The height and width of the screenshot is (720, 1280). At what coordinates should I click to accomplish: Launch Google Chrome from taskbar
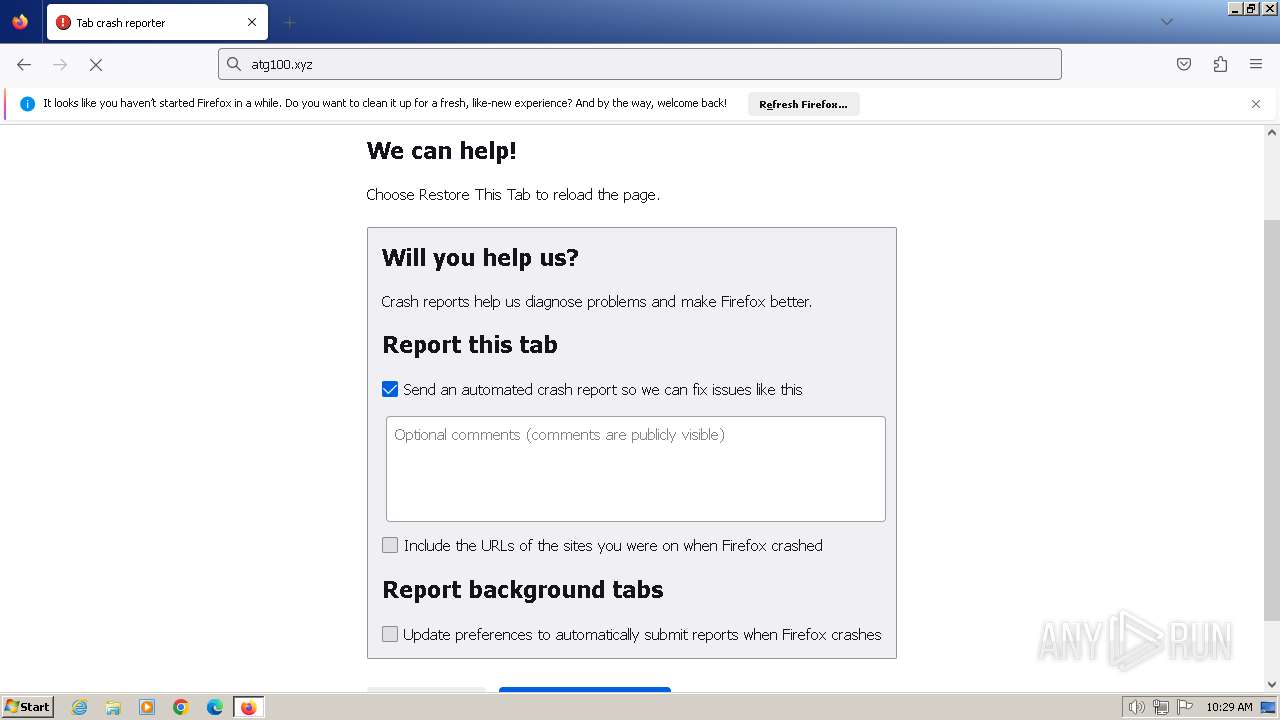181,707
